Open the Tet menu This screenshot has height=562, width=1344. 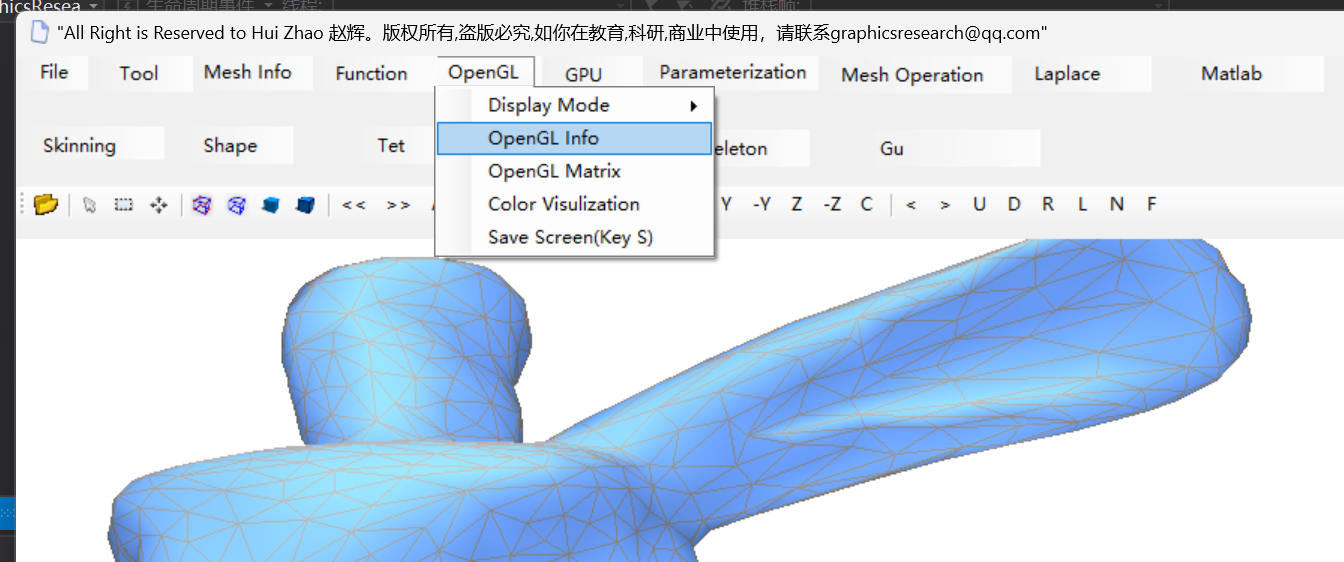(391, 146)
